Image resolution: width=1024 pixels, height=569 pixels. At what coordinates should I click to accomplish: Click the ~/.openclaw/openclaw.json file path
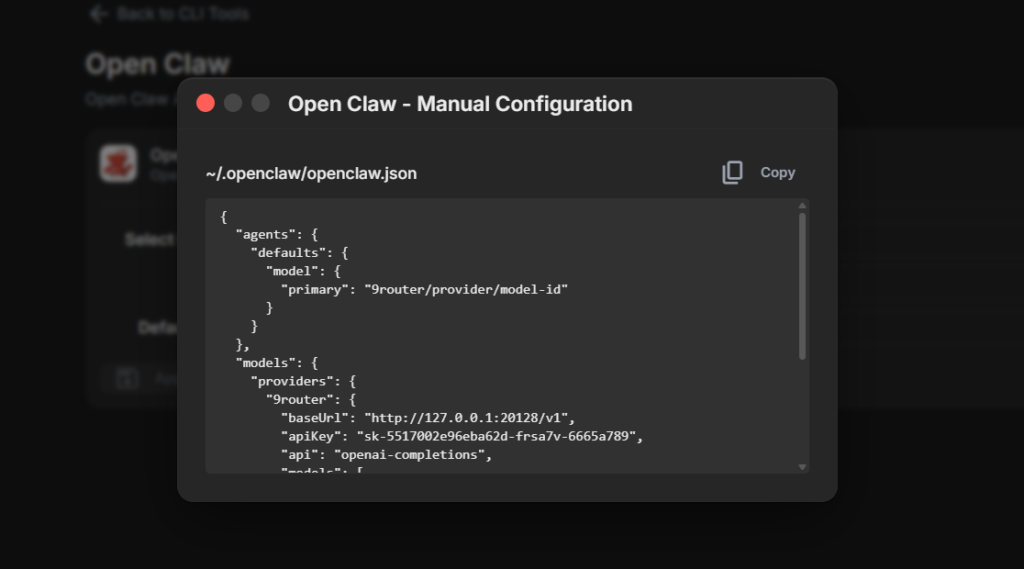pyautogui.click(x=311, y=173)
